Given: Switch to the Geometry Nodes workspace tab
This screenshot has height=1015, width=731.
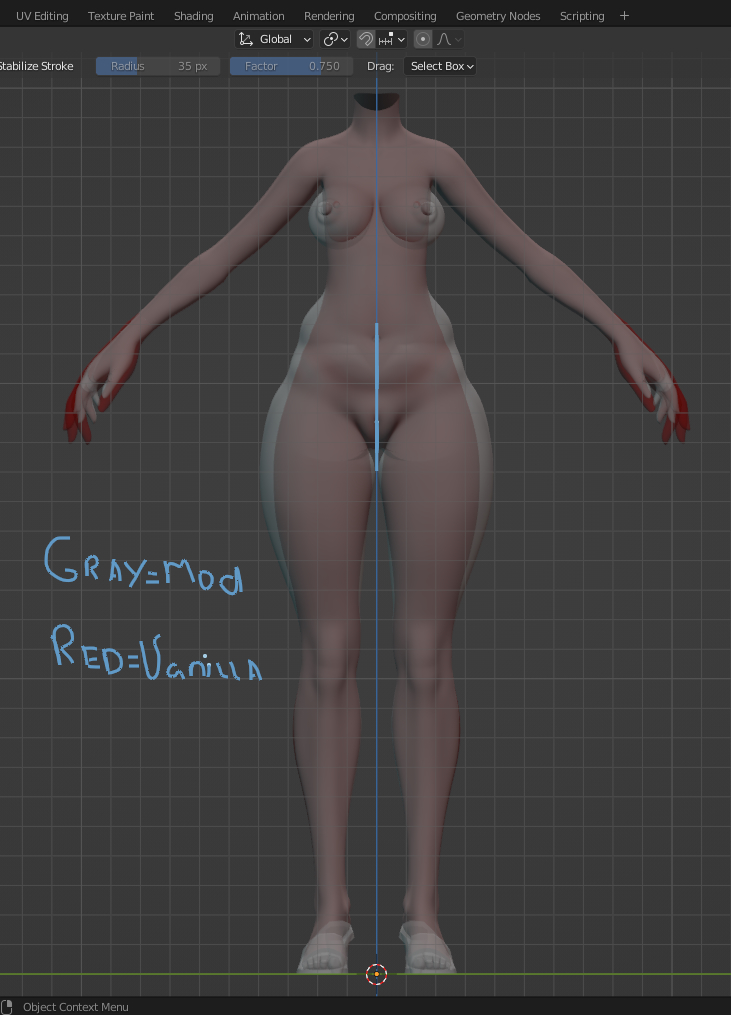Looking at the screenshot, I should click(498, 16).
